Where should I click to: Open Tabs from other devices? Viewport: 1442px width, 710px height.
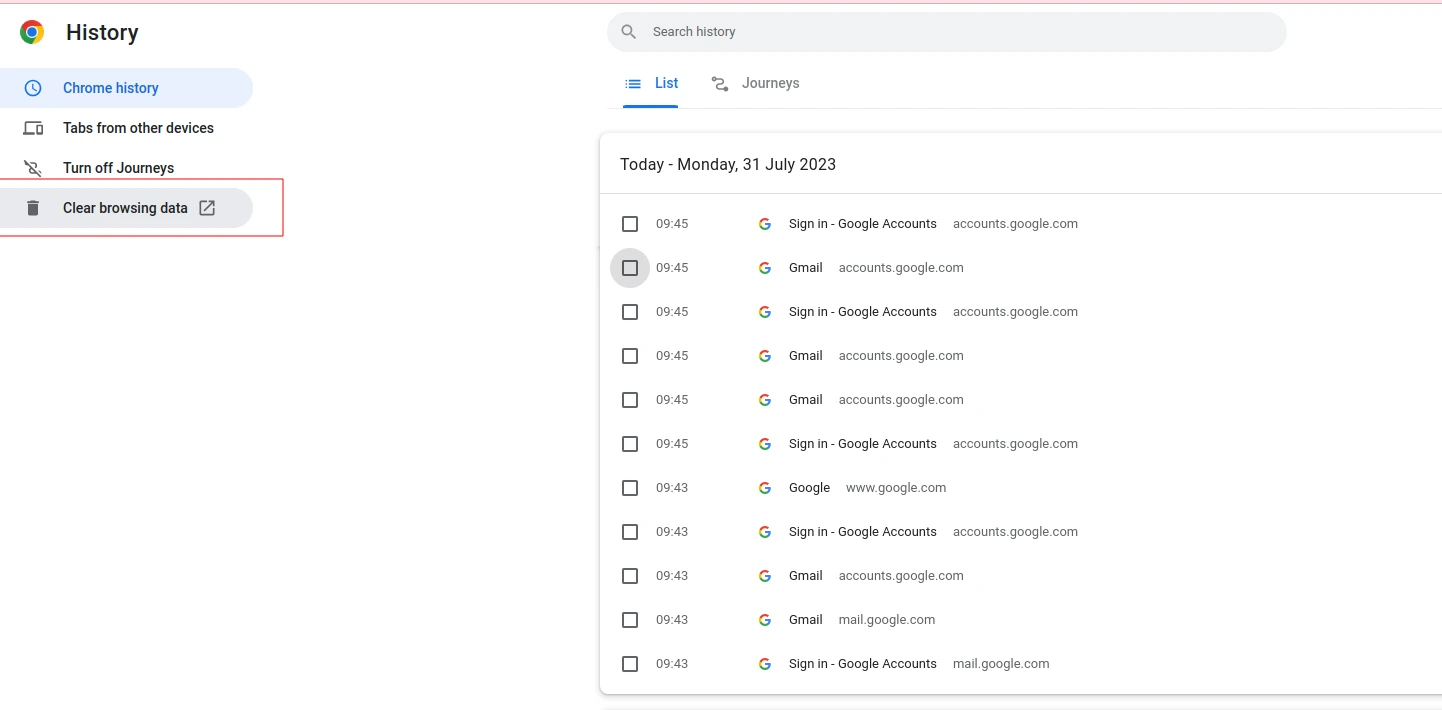[138, 128]
